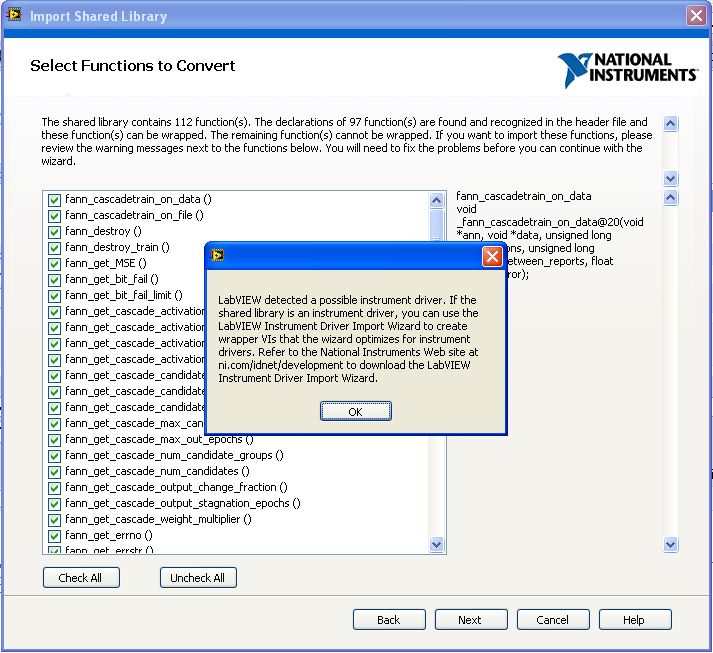Click declaration panel scroll down arrow
The height and width of the screenshot is (653, 713).
pyautogui.click(x=671, y=544)
